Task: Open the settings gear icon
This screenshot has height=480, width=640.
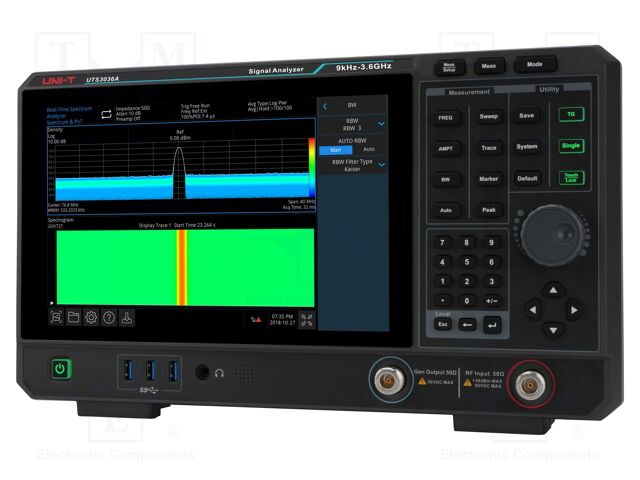Action: click(x=91, y=317)
